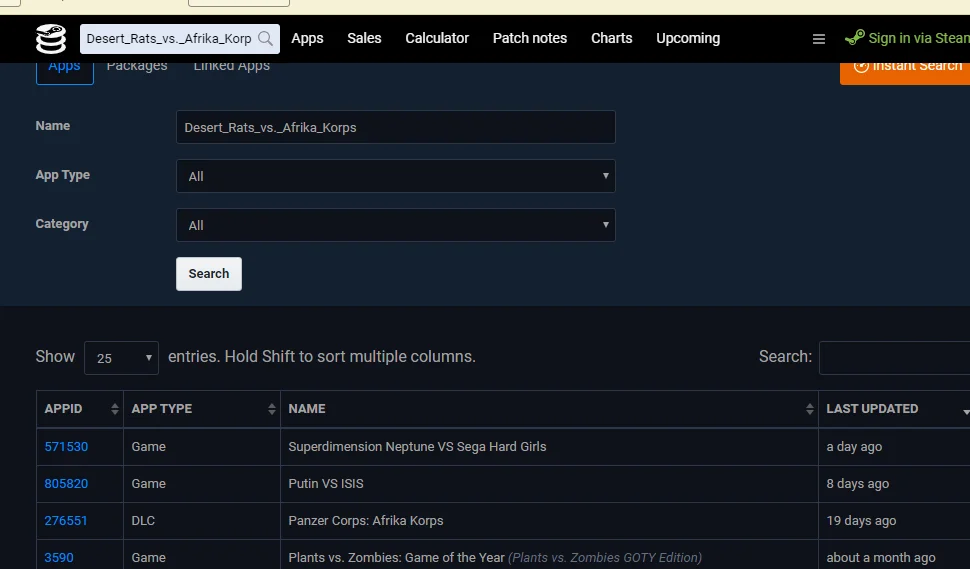970x569 pixels.
Task: Open the Apps nav menu
Action: pos(307,38)
